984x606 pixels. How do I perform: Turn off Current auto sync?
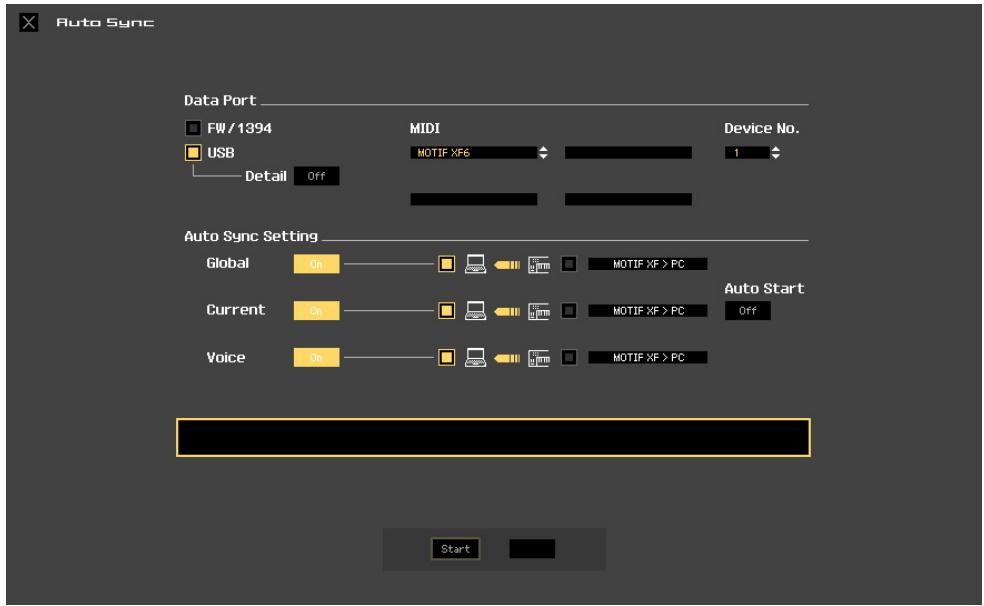316,311
